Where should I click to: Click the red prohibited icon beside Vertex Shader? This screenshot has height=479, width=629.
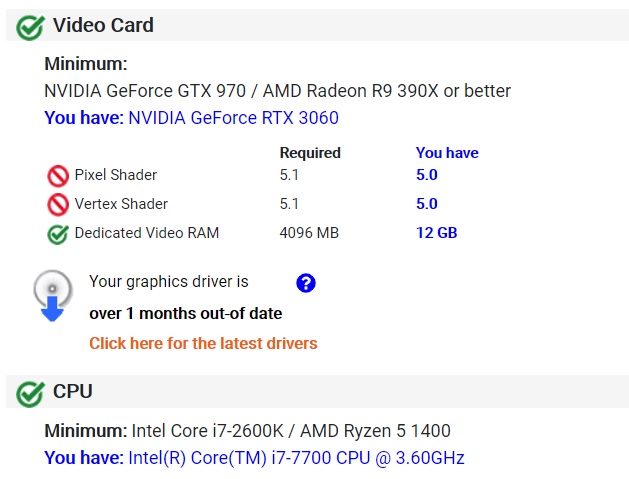pyautogui.click(x=58, y=205)
